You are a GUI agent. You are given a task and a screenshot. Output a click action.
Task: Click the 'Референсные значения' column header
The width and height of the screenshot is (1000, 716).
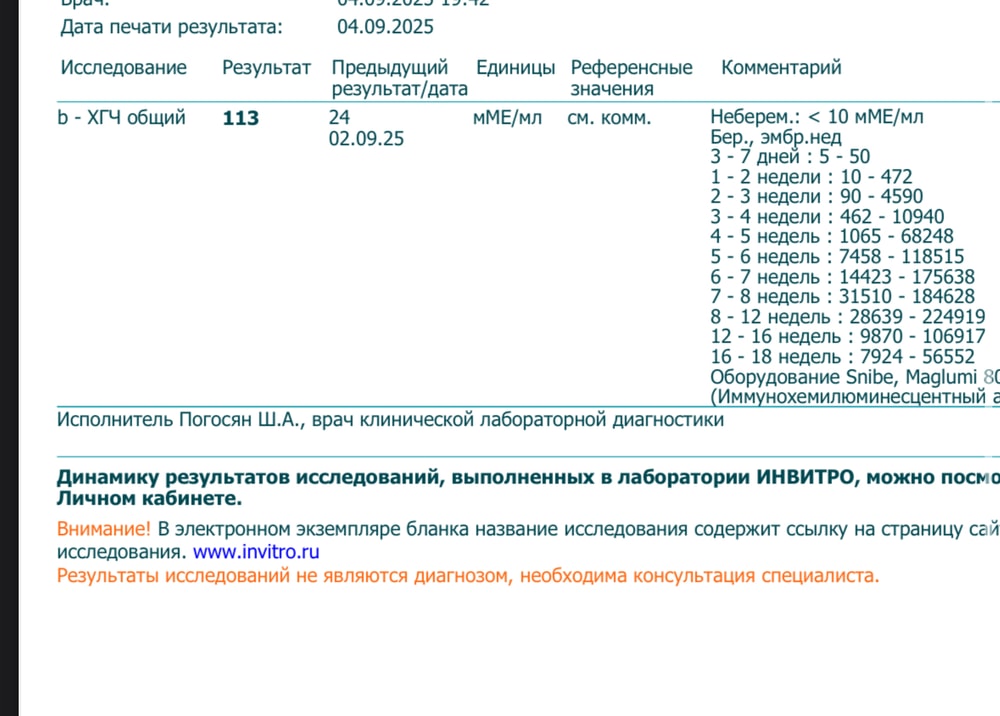click(631, 78)
